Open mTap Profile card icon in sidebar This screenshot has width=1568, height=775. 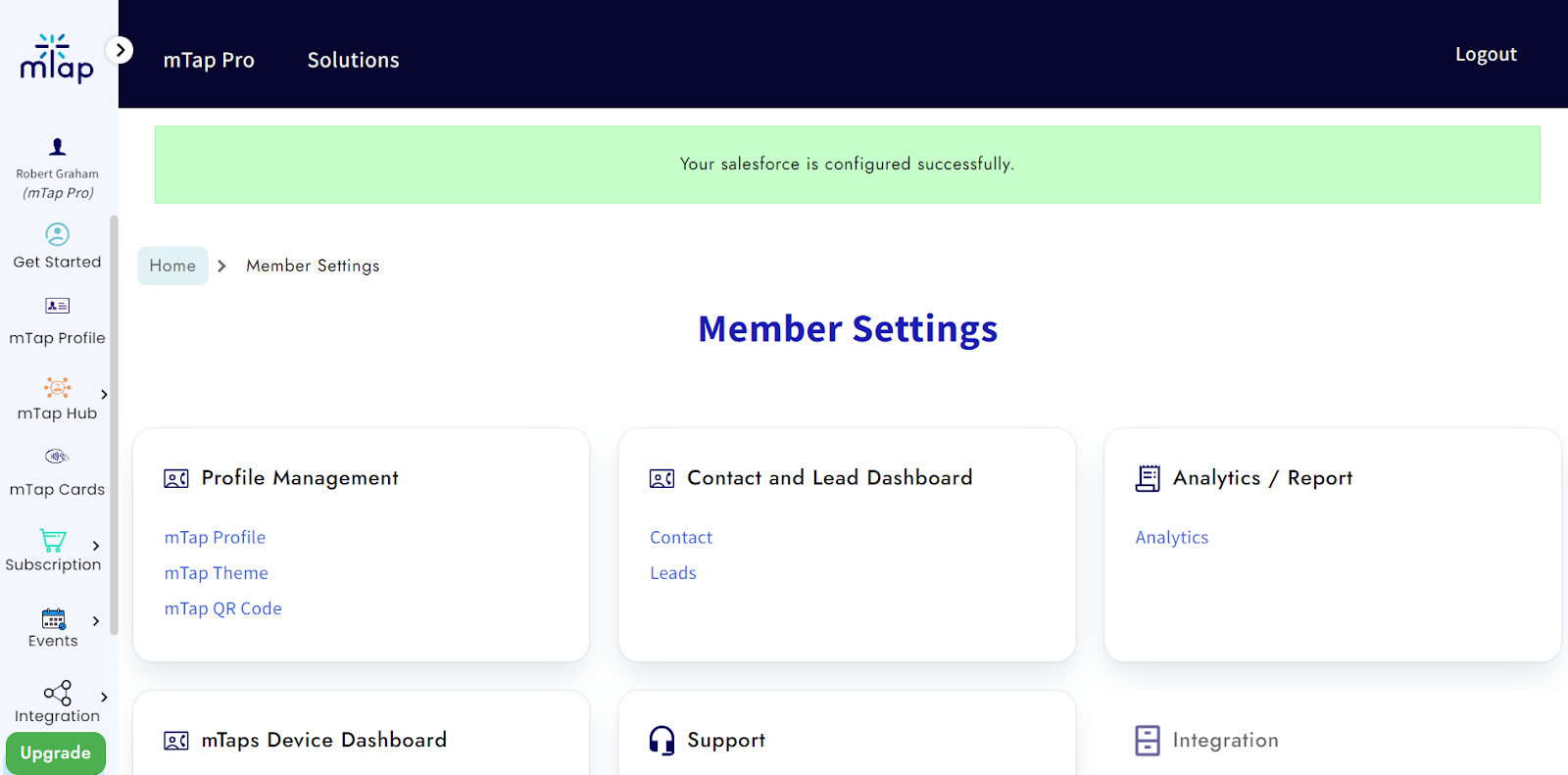[x=57, y=306]
